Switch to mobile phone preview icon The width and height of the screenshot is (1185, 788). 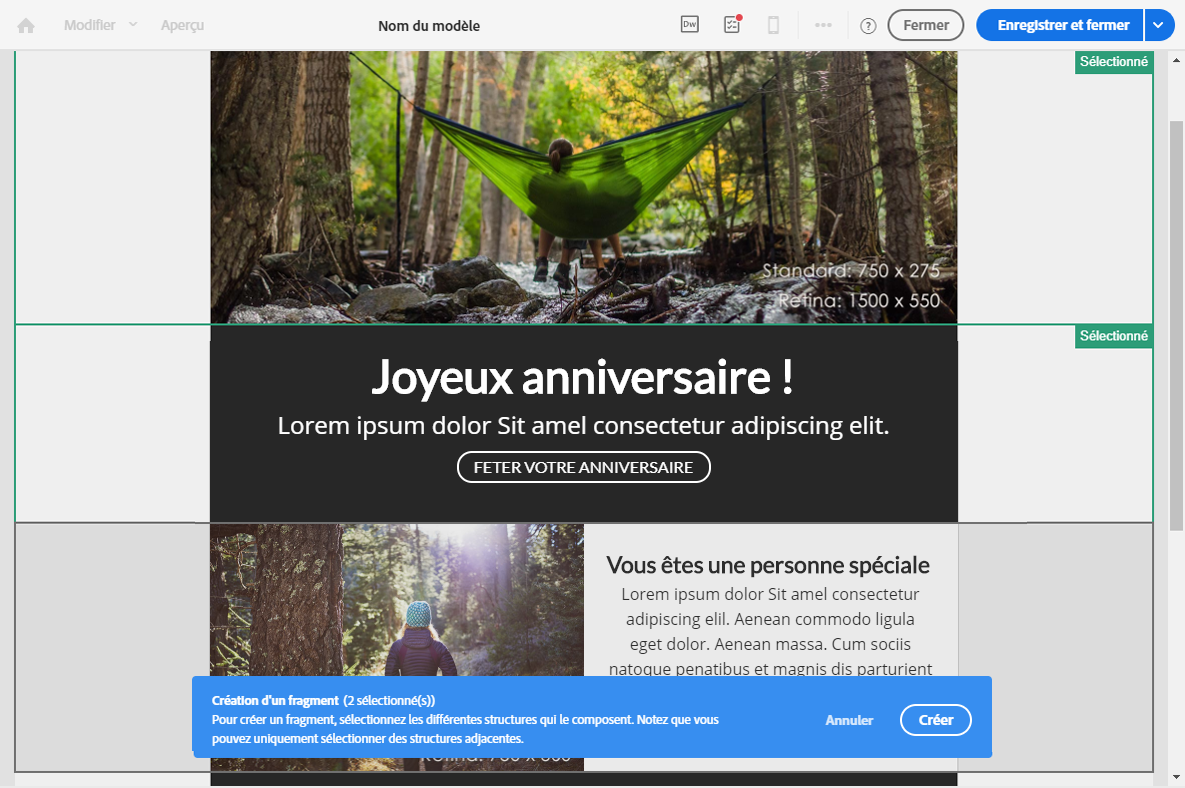(773, 25)
